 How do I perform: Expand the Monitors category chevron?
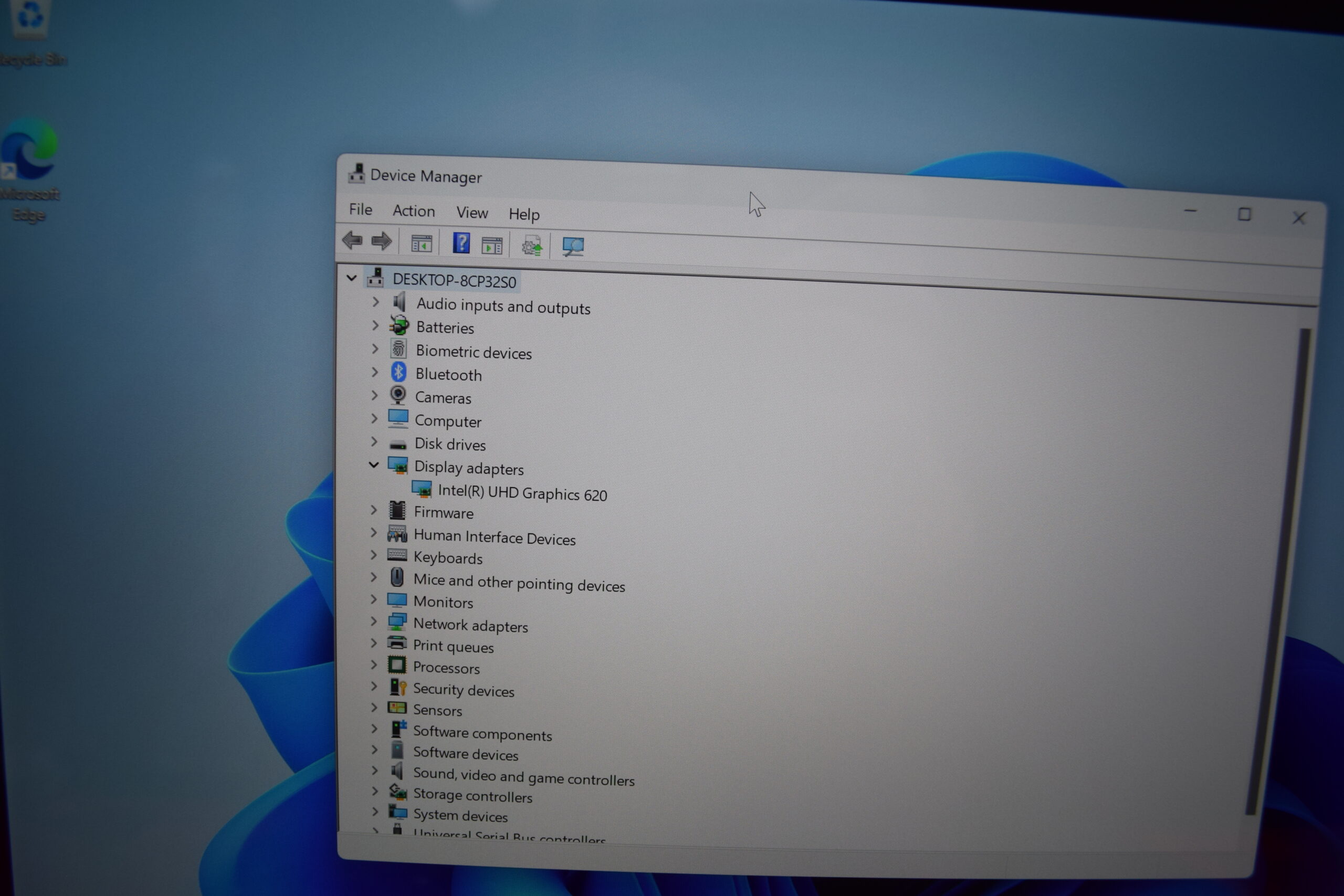(x=374, y=599)
